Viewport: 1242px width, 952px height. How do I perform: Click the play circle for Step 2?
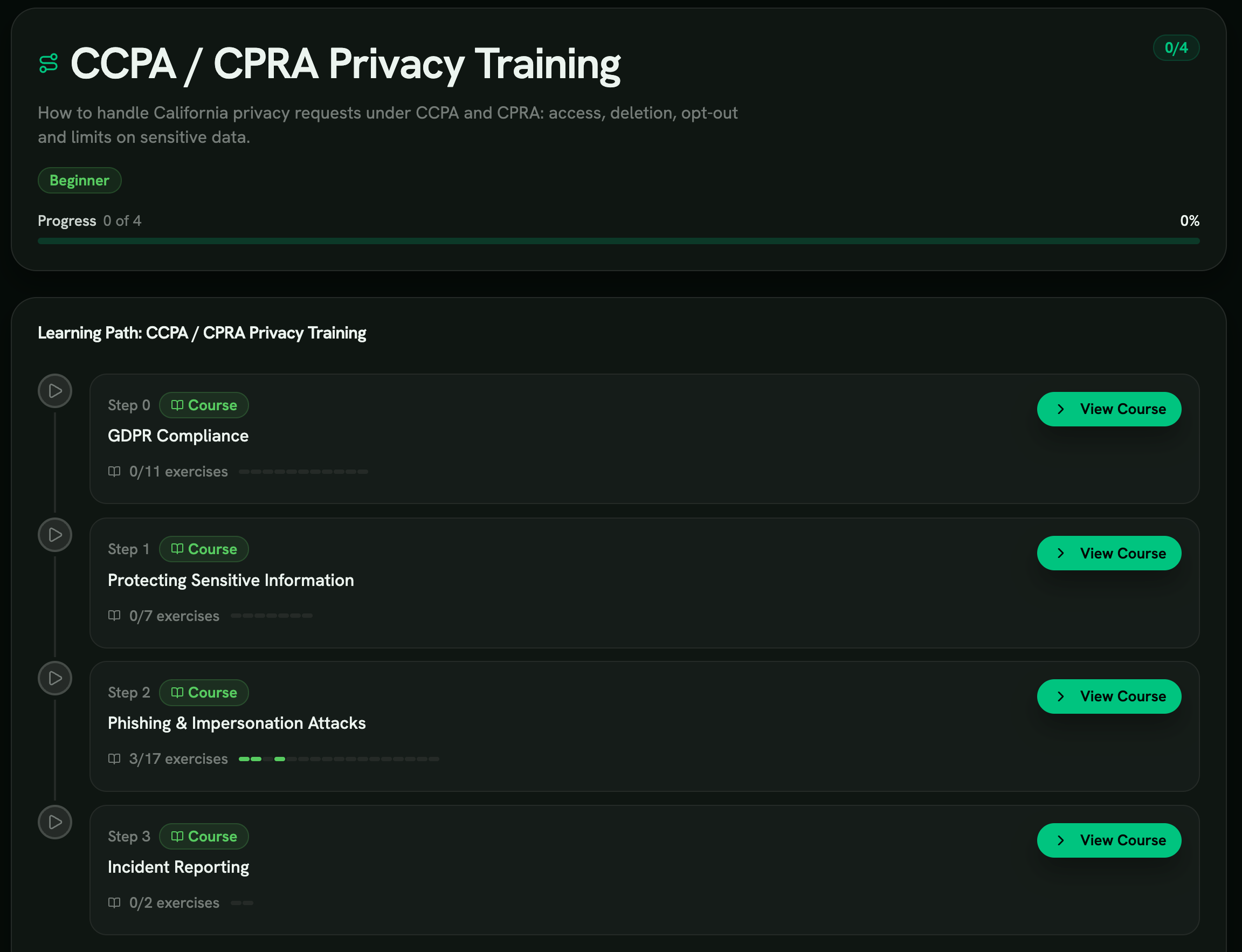coord(55,678)
